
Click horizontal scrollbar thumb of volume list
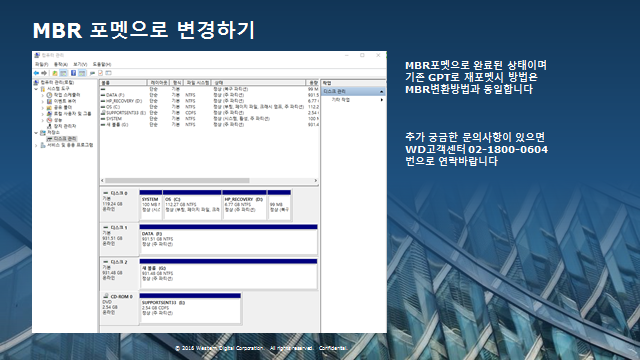177,180
